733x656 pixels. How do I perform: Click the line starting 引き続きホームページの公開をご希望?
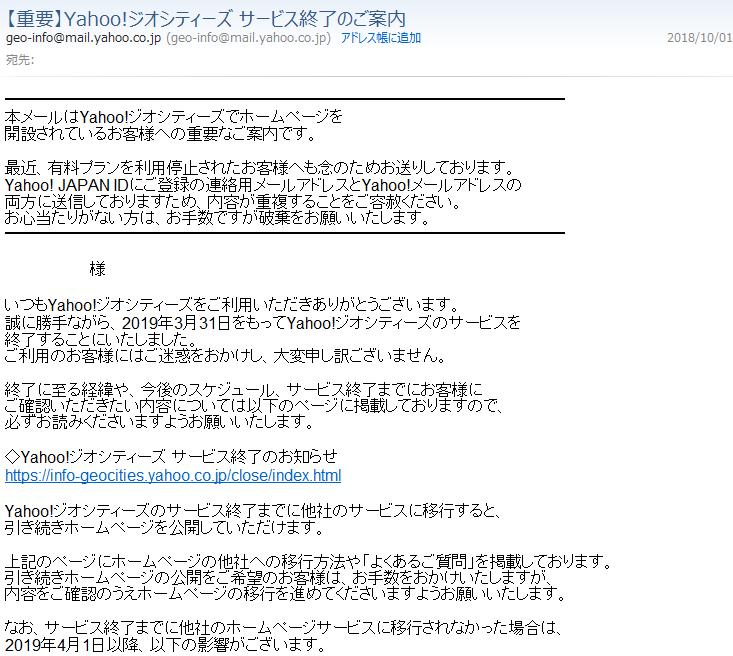tap(279, 577)
